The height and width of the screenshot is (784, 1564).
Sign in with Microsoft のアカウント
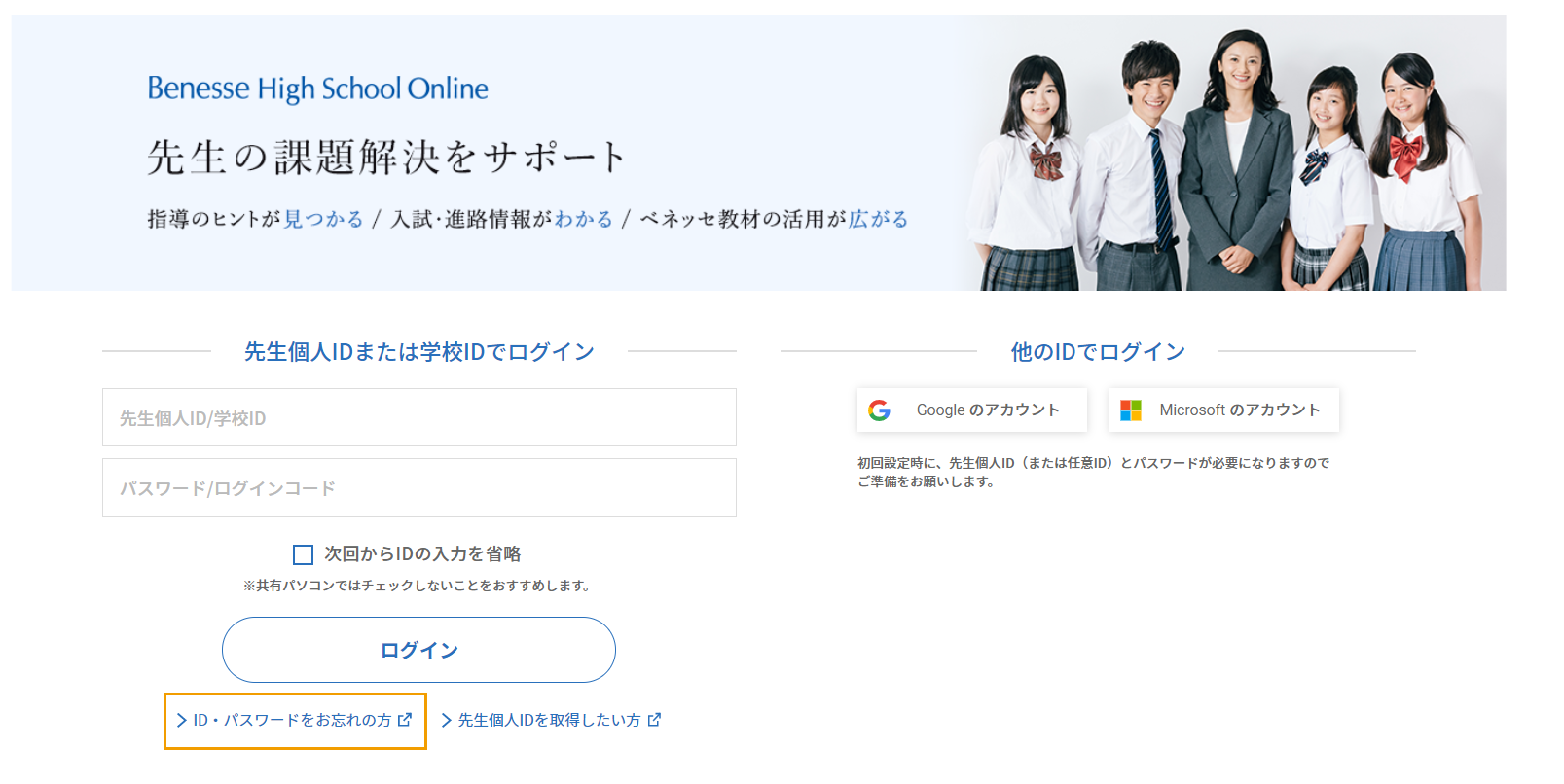point(1224,410)
